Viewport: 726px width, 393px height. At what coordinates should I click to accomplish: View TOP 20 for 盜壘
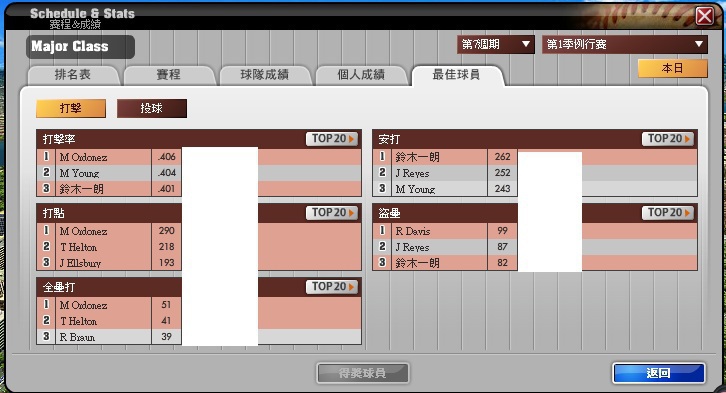[668, 213]
